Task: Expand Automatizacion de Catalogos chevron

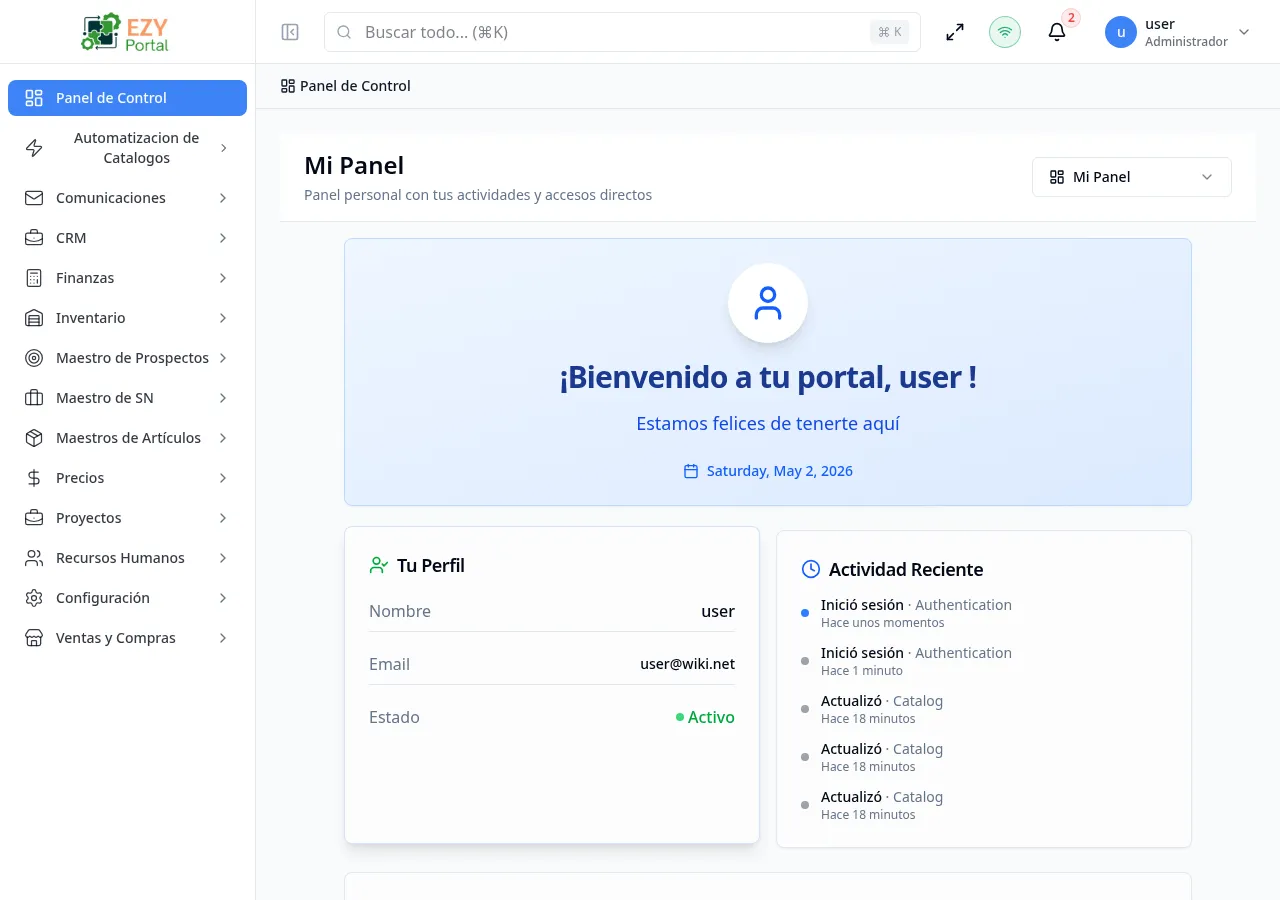Action: tap(223, 148)
